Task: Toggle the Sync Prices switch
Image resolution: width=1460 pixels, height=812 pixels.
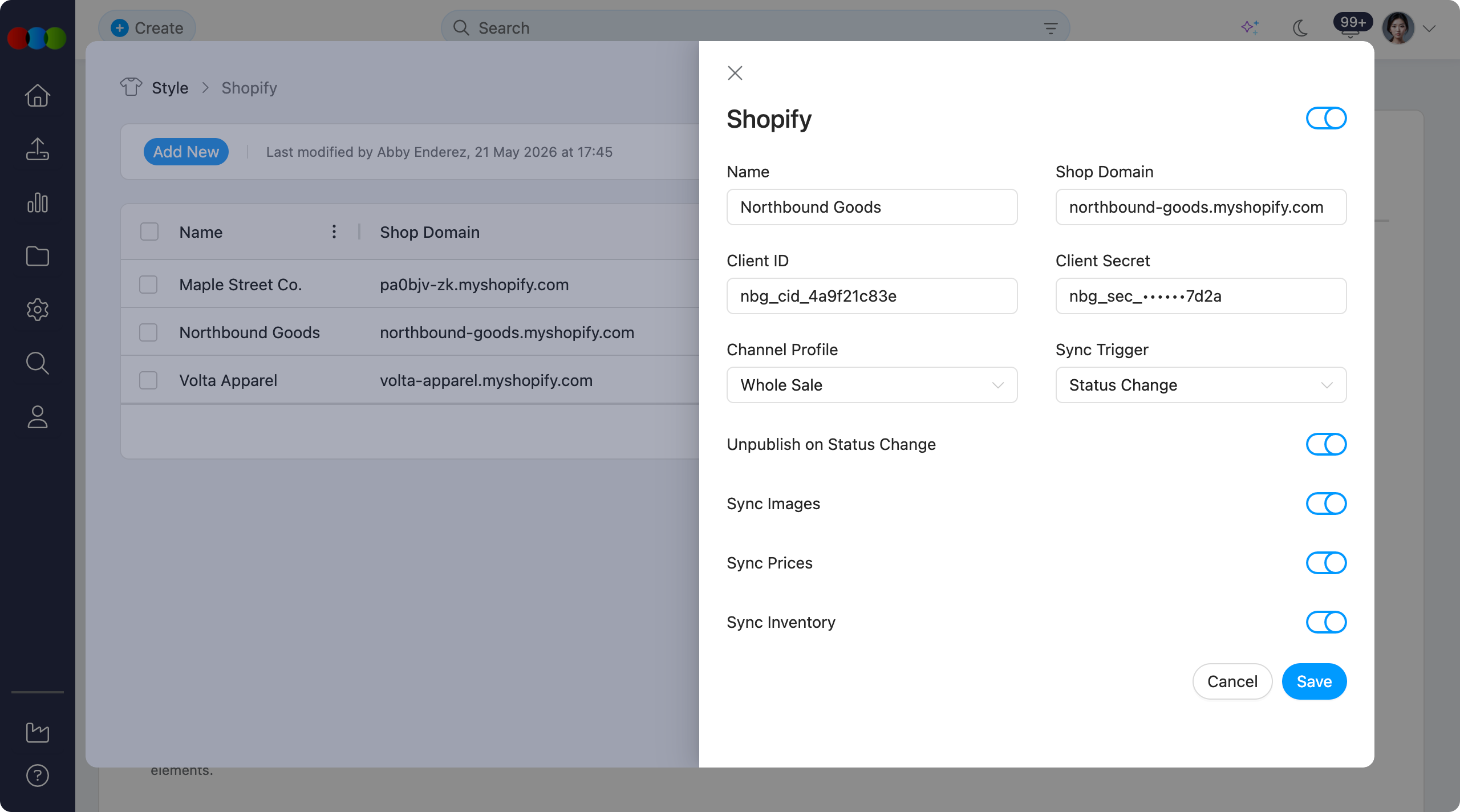Action: [1327, 563]
